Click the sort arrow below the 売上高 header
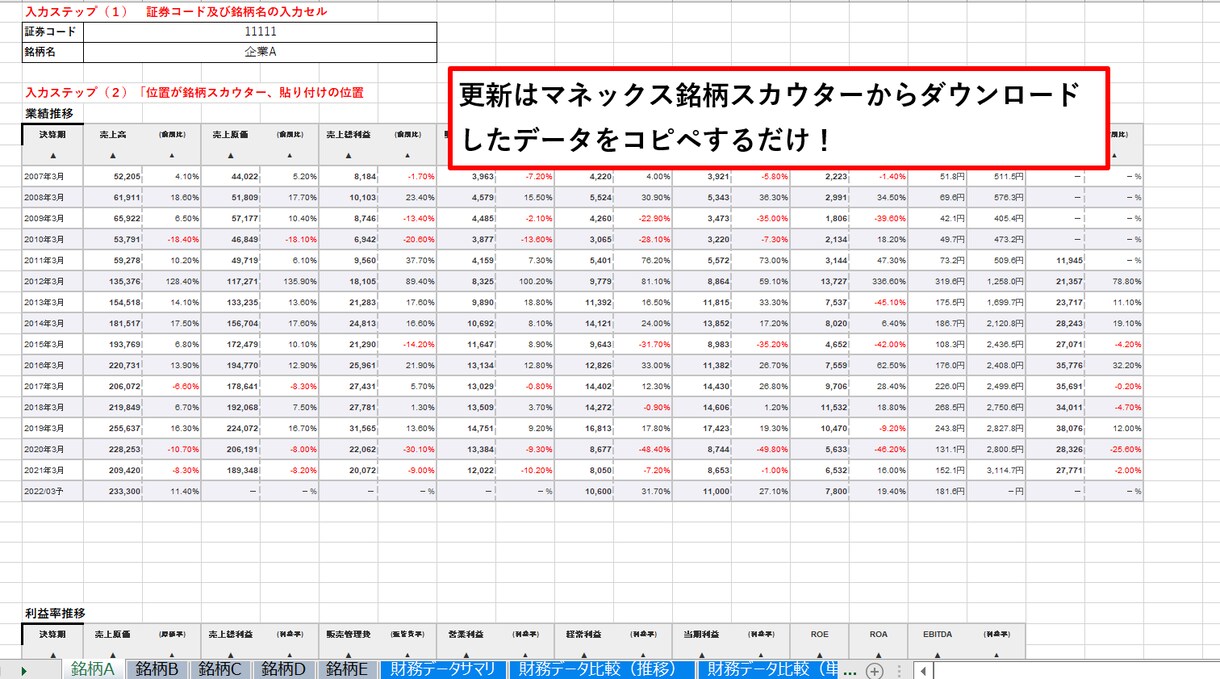 112,156
